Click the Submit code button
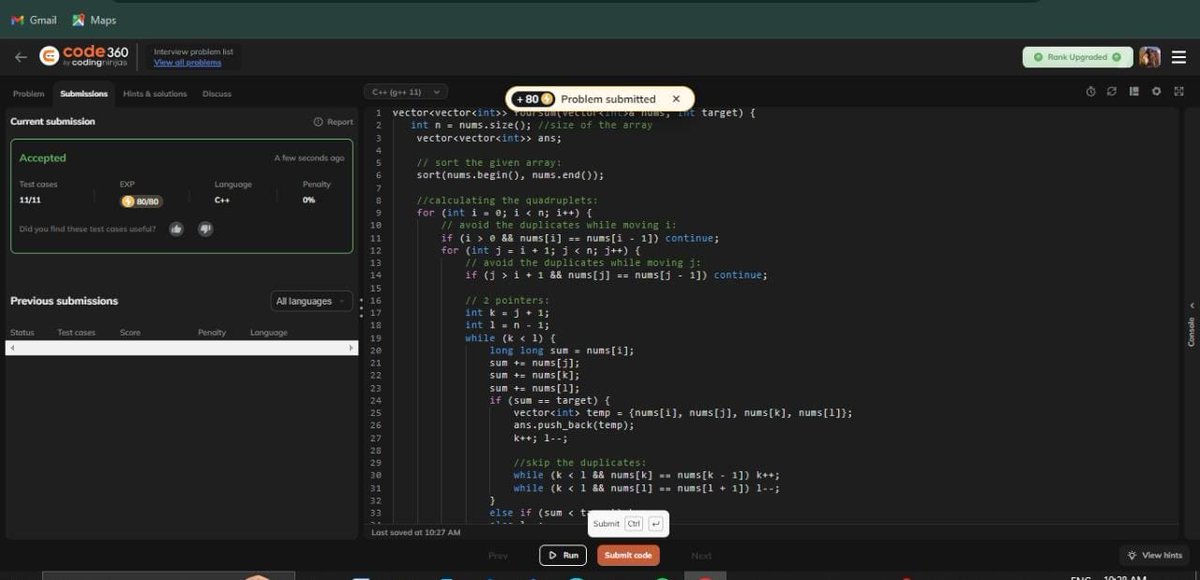 [628, 555]
